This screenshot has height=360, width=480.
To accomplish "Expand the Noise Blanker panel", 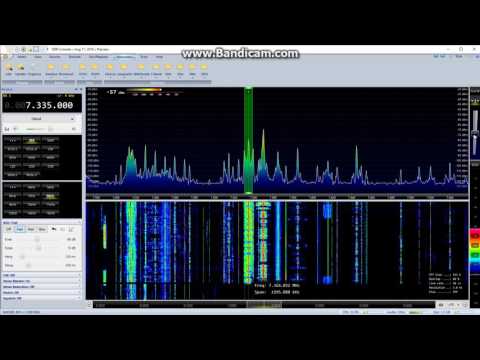I will pyautogui.click(x=41, y=281).
